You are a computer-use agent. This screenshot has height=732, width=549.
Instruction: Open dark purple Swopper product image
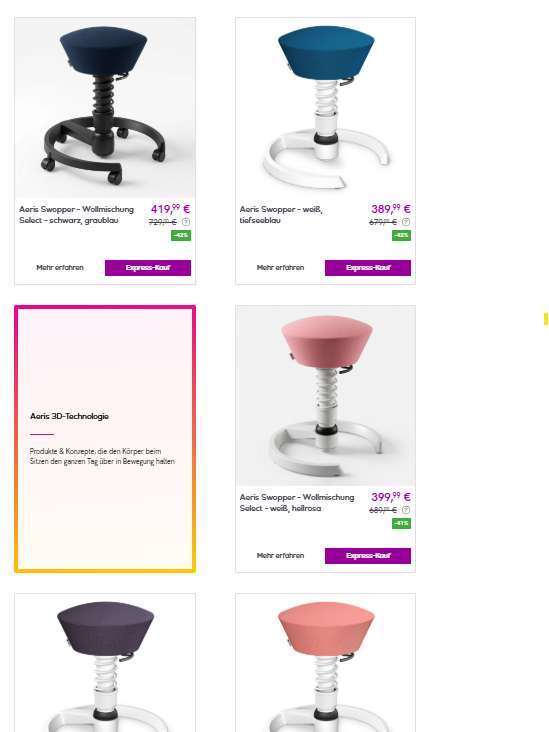[105, 663]
